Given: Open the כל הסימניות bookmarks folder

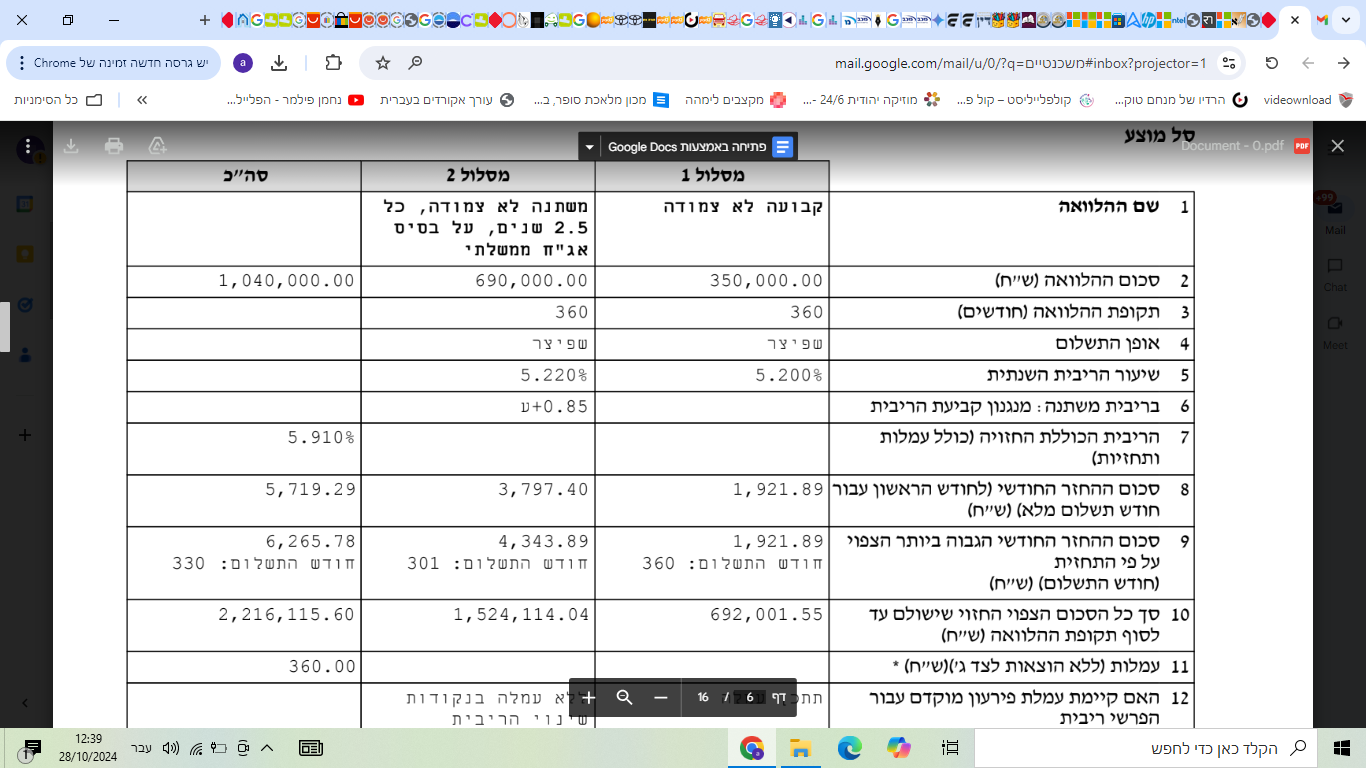Looking at the screenshot, I should (x=59, y=100).
